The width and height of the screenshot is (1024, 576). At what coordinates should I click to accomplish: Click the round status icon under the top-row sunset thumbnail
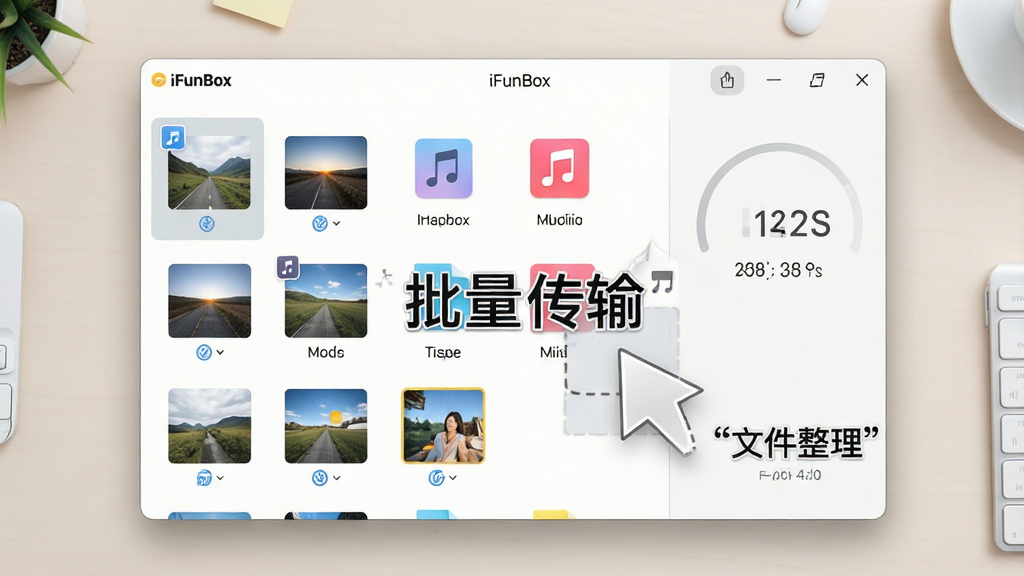coord(319,223)
